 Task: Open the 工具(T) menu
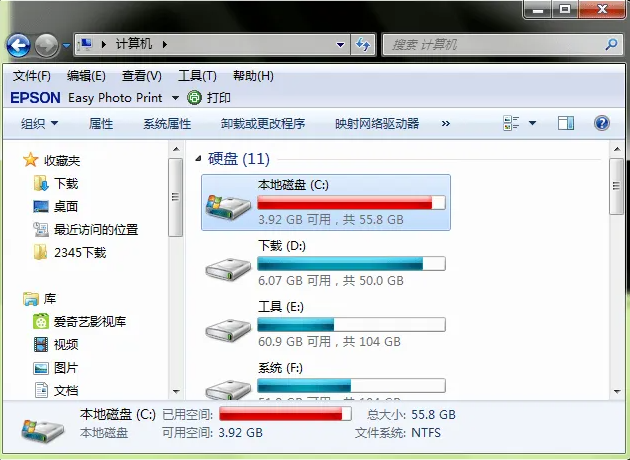point(197,76)
